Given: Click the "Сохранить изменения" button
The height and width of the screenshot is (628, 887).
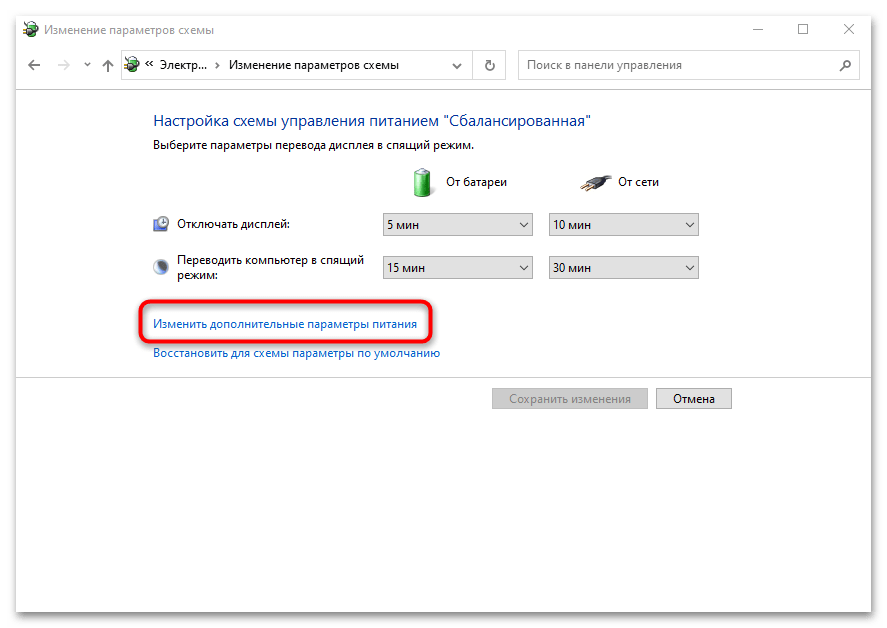Looking at the screenshot, I should (x=569, y=399).
